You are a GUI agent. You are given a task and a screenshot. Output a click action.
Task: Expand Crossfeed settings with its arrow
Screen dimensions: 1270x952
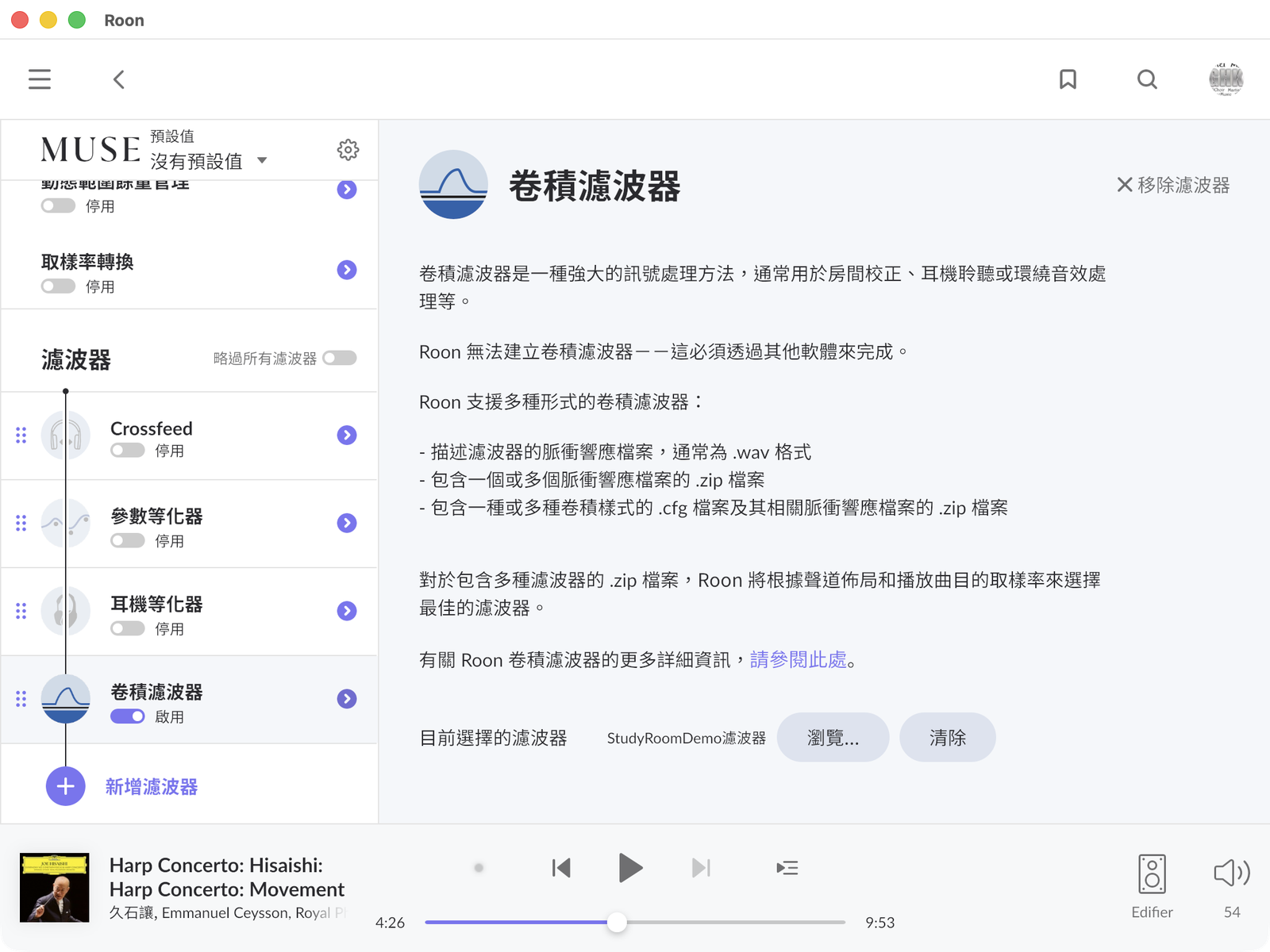coord(347,435)
